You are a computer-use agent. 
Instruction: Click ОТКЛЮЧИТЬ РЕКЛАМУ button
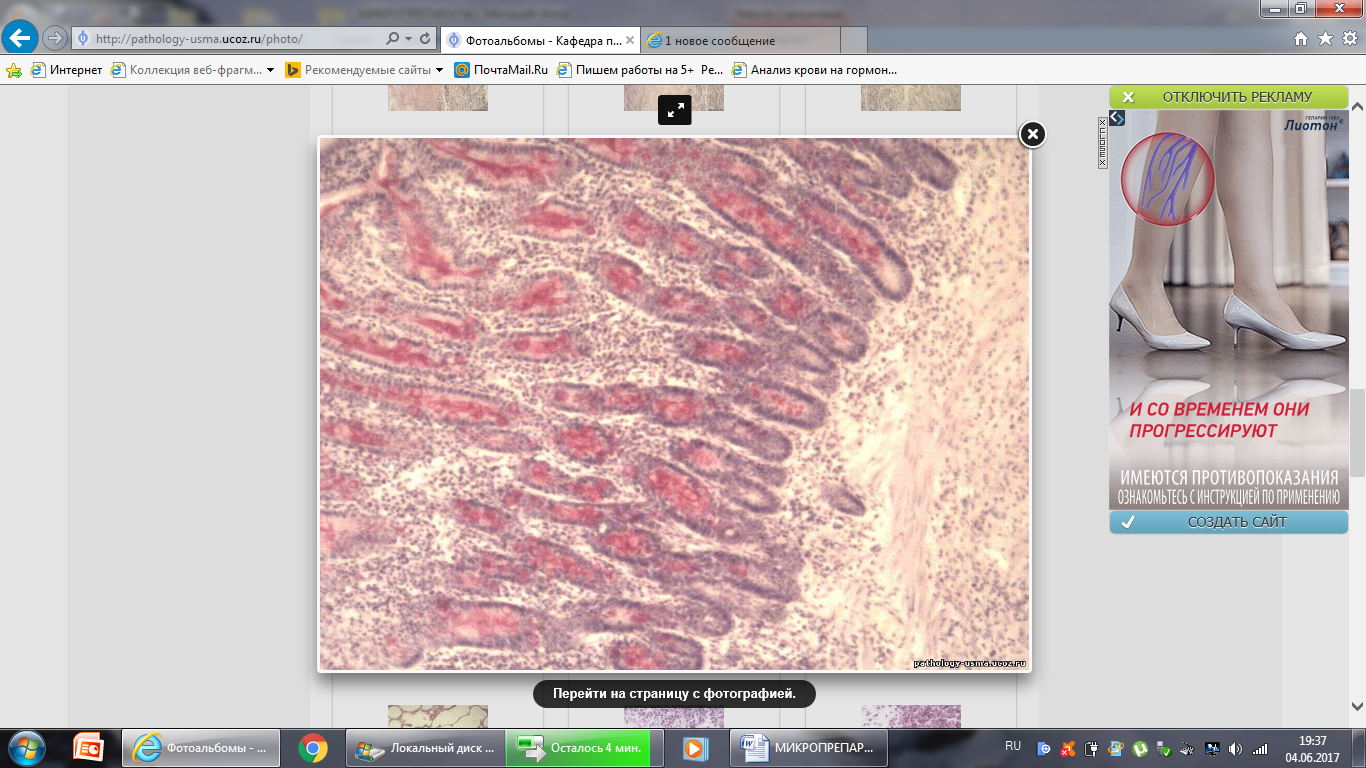[x=1228, y=97]
